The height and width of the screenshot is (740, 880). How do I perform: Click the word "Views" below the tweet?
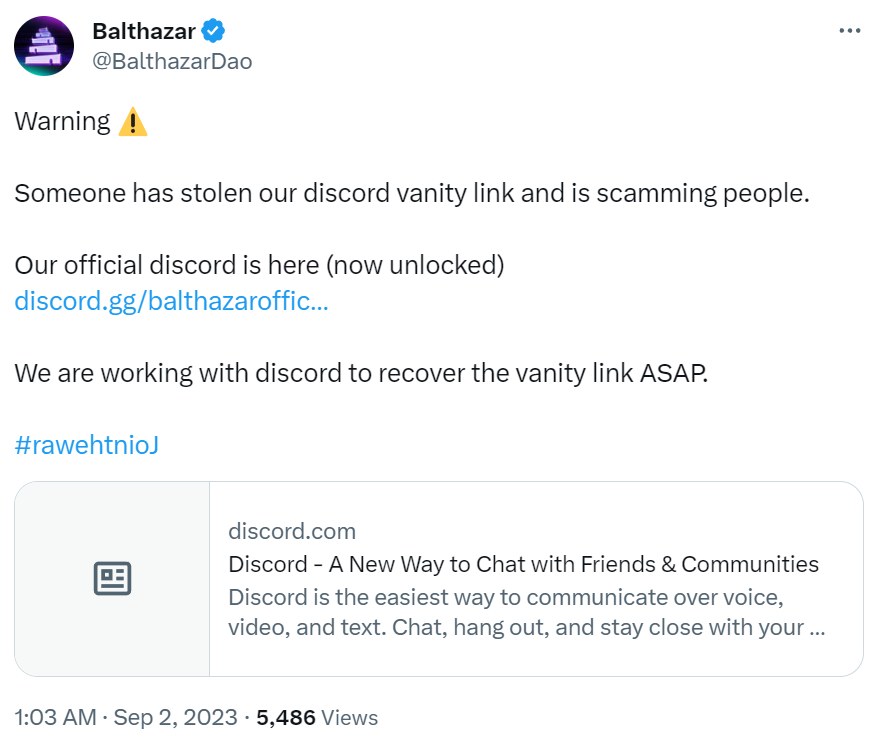pyautogui.click(x=350, y=717)
